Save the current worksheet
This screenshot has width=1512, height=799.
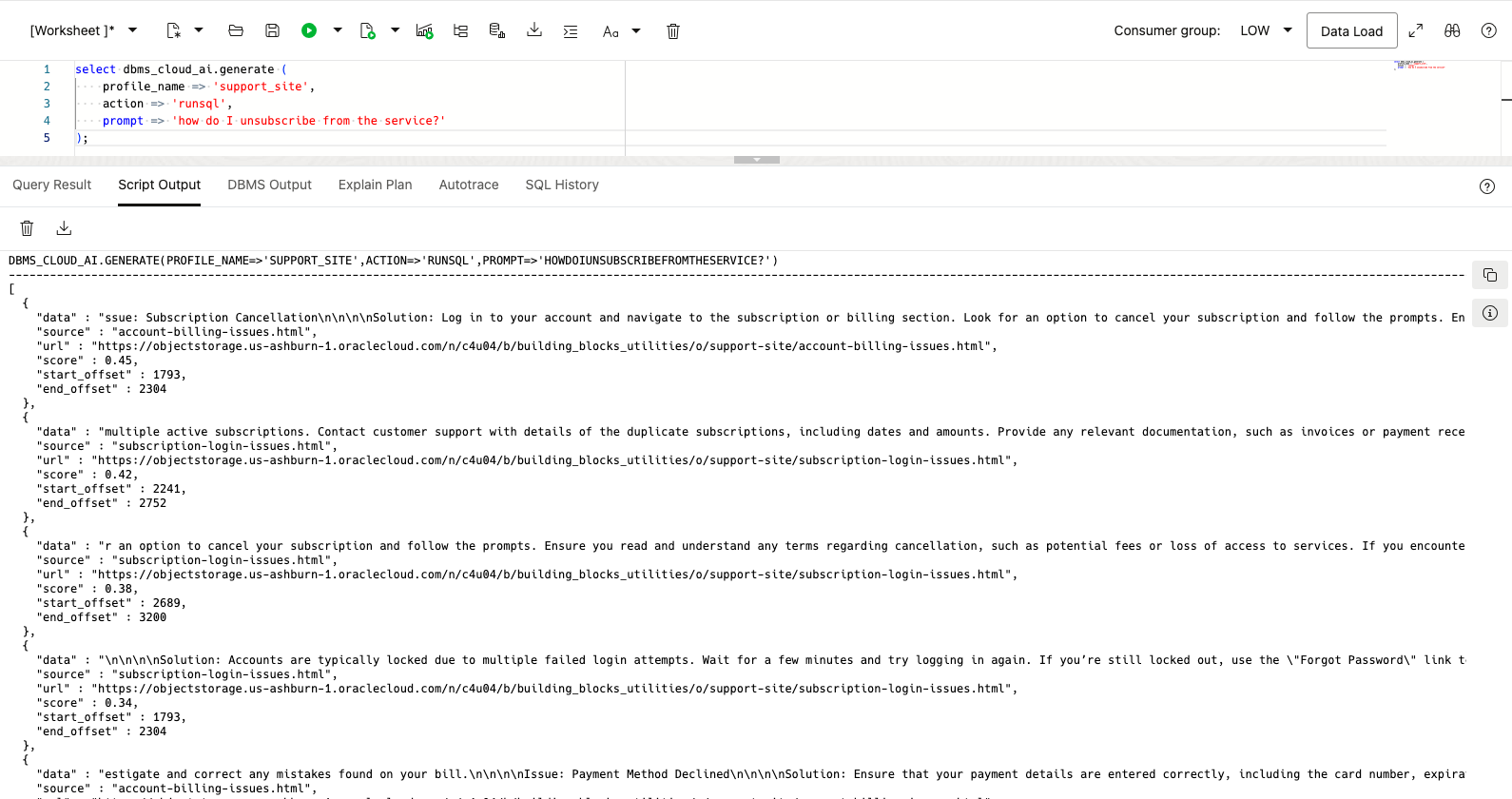[x=272, y=30]
